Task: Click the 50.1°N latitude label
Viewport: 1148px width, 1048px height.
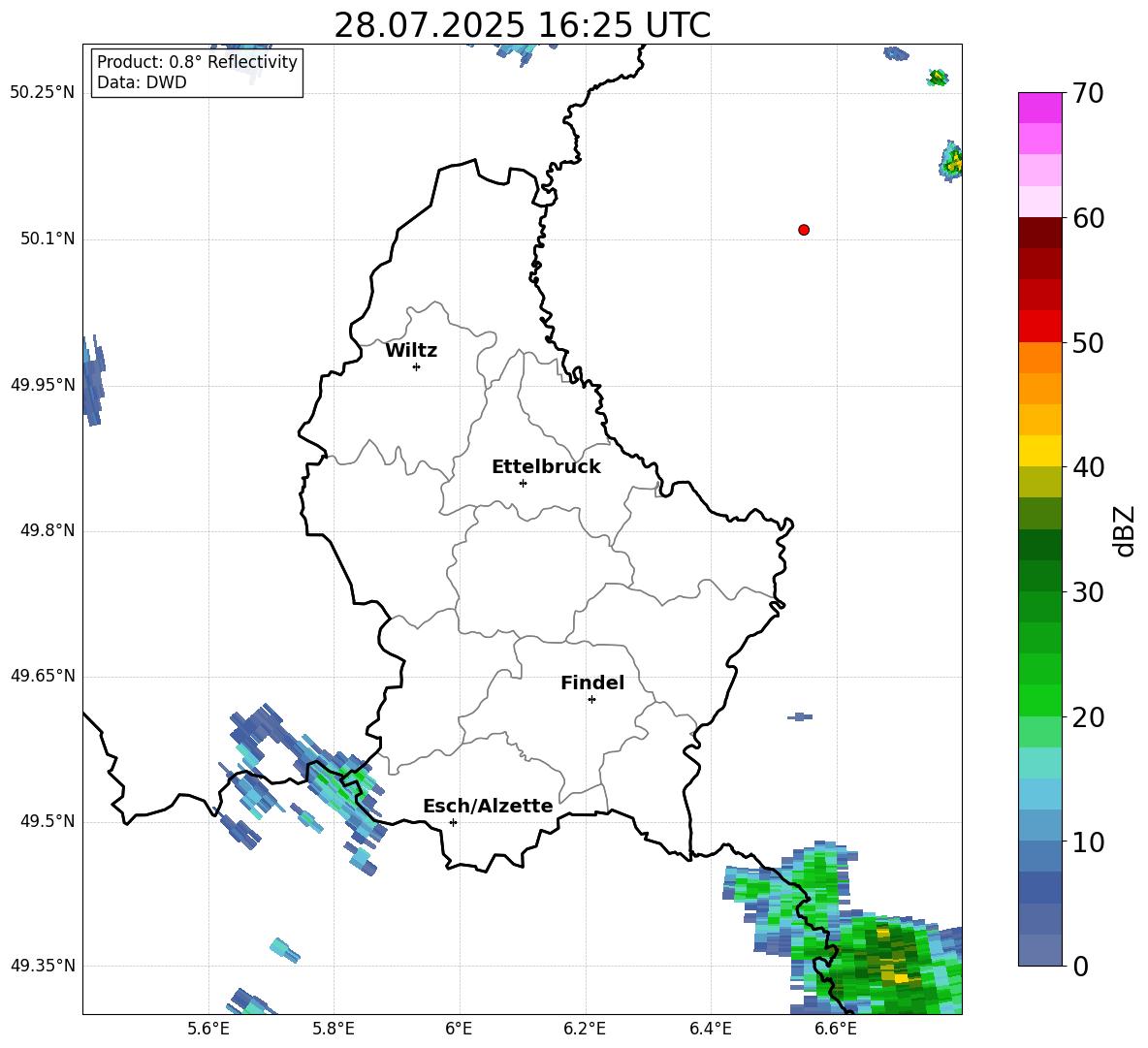Action: [x=48, y=239]
